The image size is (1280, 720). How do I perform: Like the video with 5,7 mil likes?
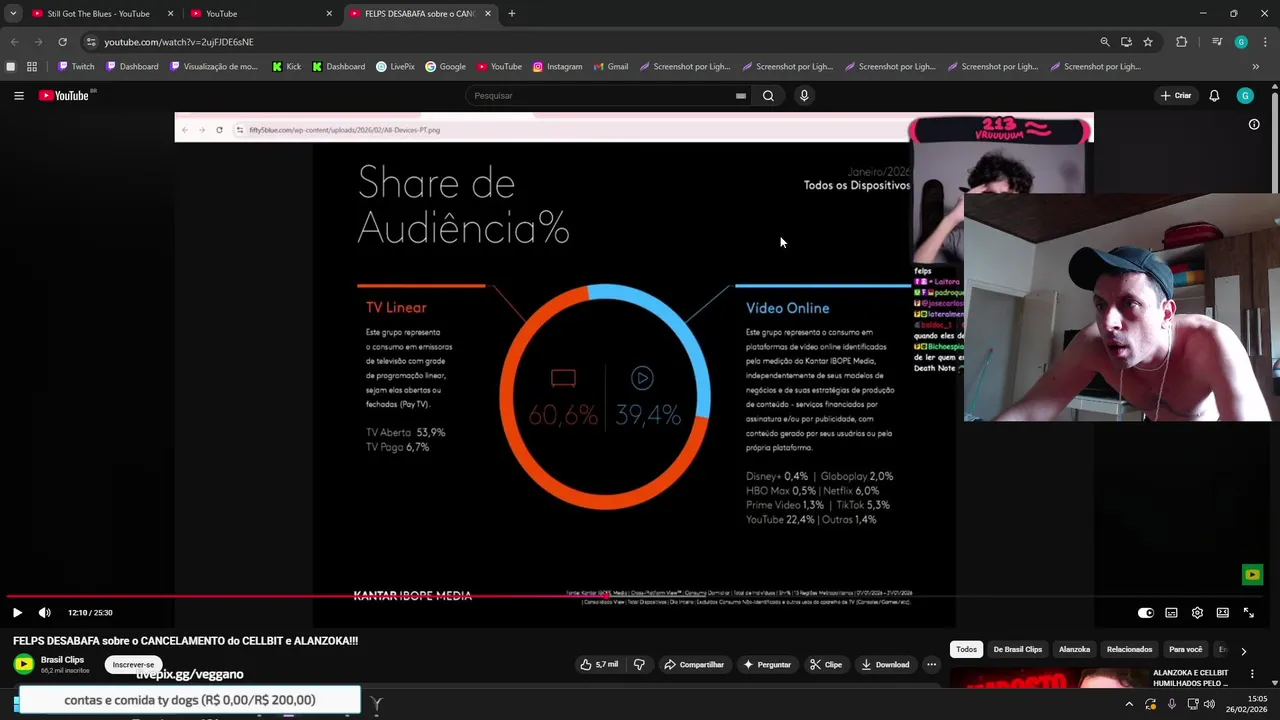point(599,664)
